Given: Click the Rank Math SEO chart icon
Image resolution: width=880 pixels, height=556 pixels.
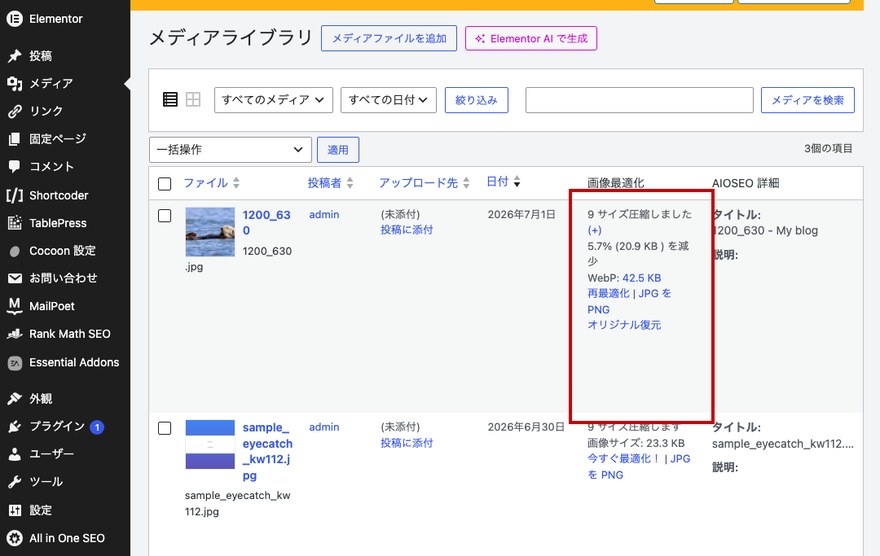Looking at the screenshot, I should tap(15, 334).
